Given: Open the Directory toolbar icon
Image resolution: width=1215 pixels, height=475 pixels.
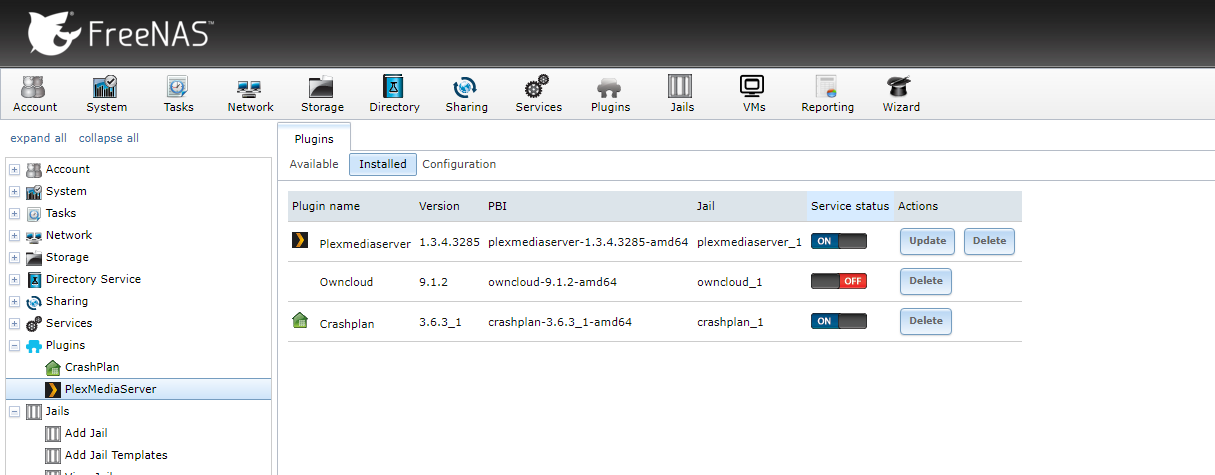Looking at the screenshot, I should coord(394,95).
